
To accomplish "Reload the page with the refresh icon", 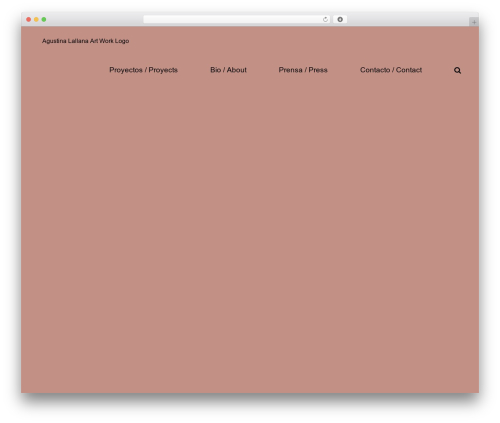I will click(325, 19).
